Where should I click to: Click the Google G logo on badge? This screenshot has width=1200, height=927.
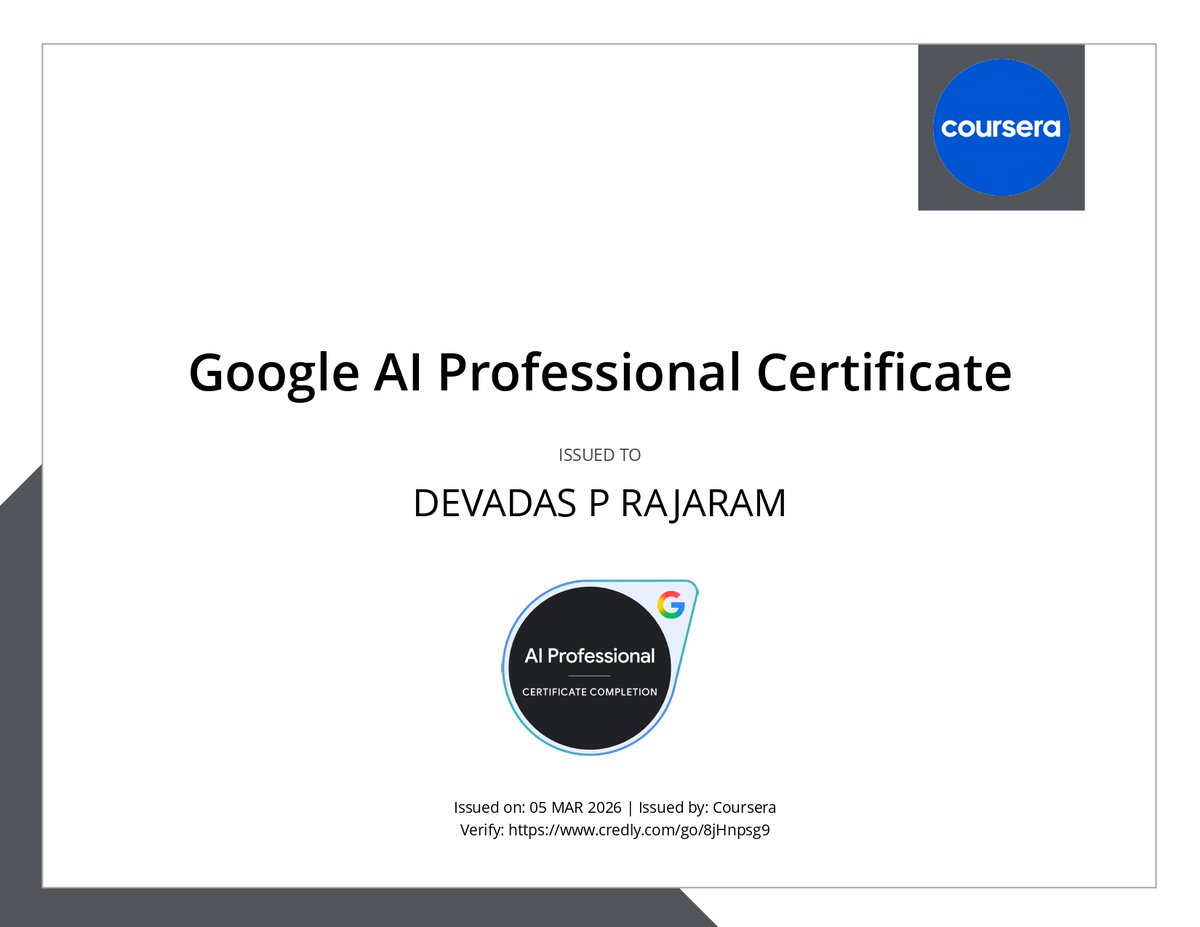[x=670, y=604]
